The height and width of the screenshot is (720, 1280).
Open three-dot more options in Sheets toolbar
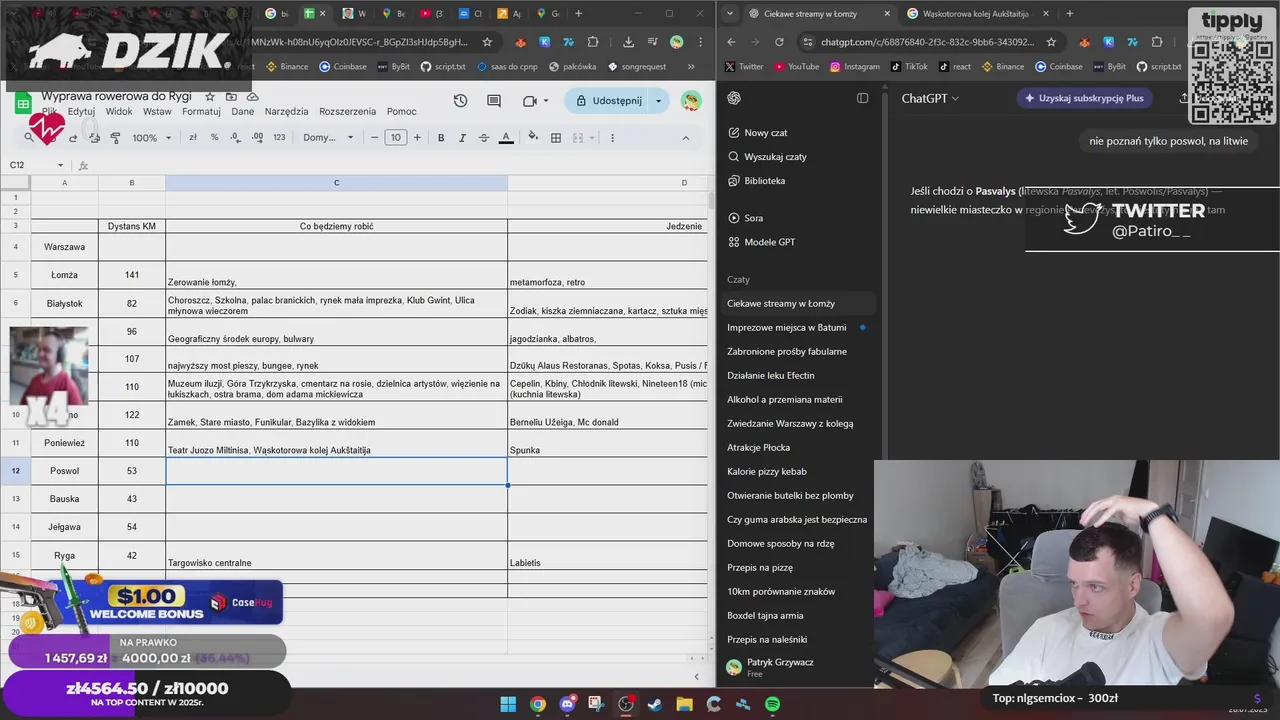pos(612,138)
